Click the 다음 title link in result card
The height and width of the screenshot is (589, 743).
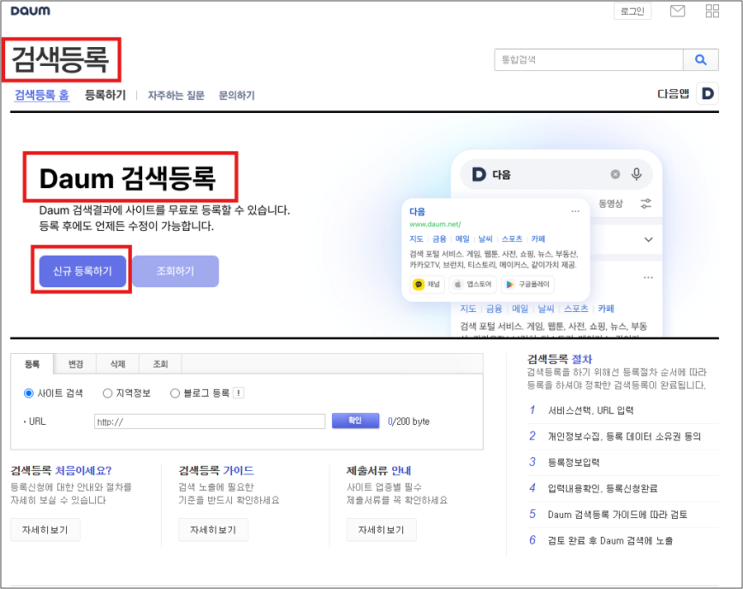417,211
